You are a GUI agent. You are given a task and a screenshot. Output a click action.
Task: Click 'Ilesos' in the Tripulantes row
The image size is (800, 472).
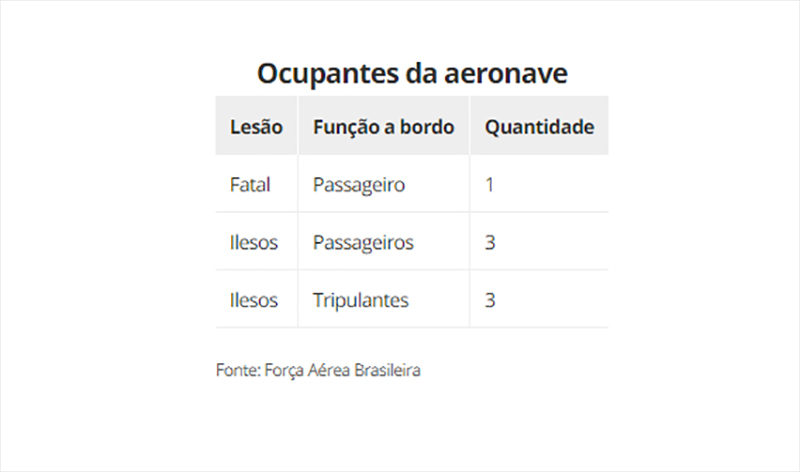pos(254,300)
